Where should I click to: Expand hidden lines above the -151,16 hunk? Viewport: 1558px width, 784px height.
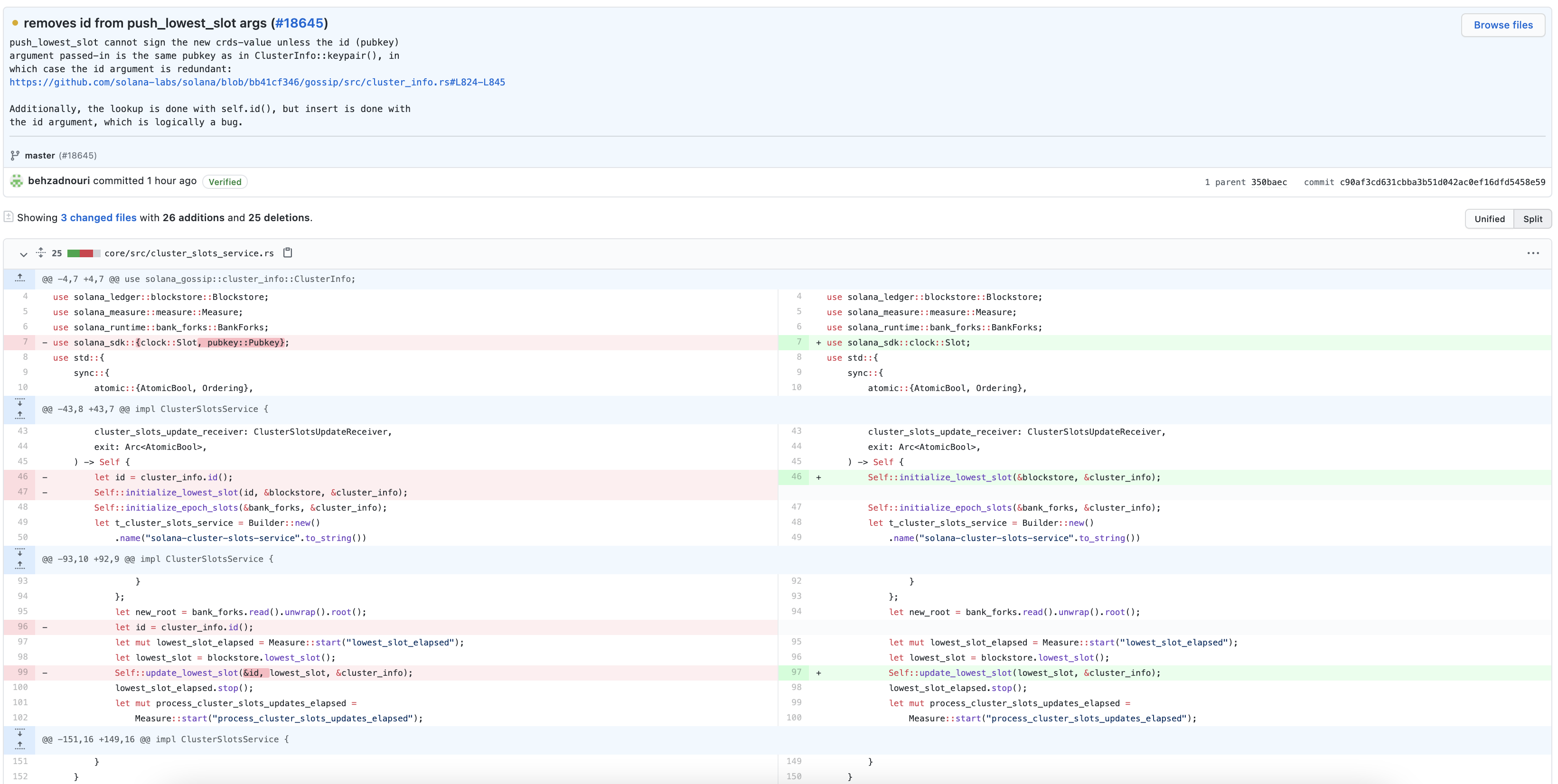coord(19,745)
